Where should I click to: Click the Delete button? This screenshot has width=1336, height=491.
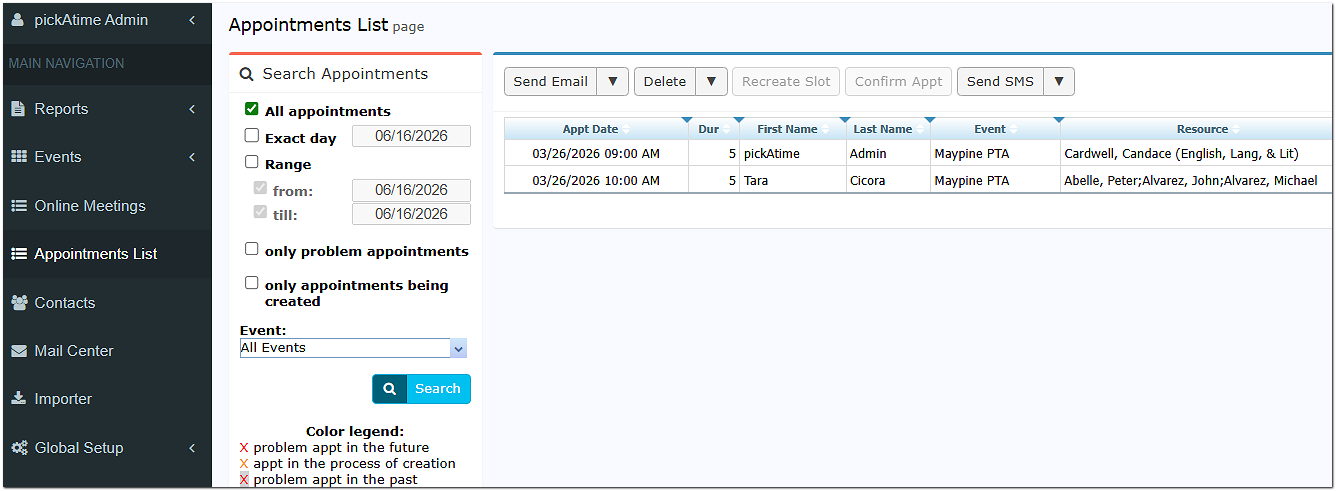coord(665,82)
